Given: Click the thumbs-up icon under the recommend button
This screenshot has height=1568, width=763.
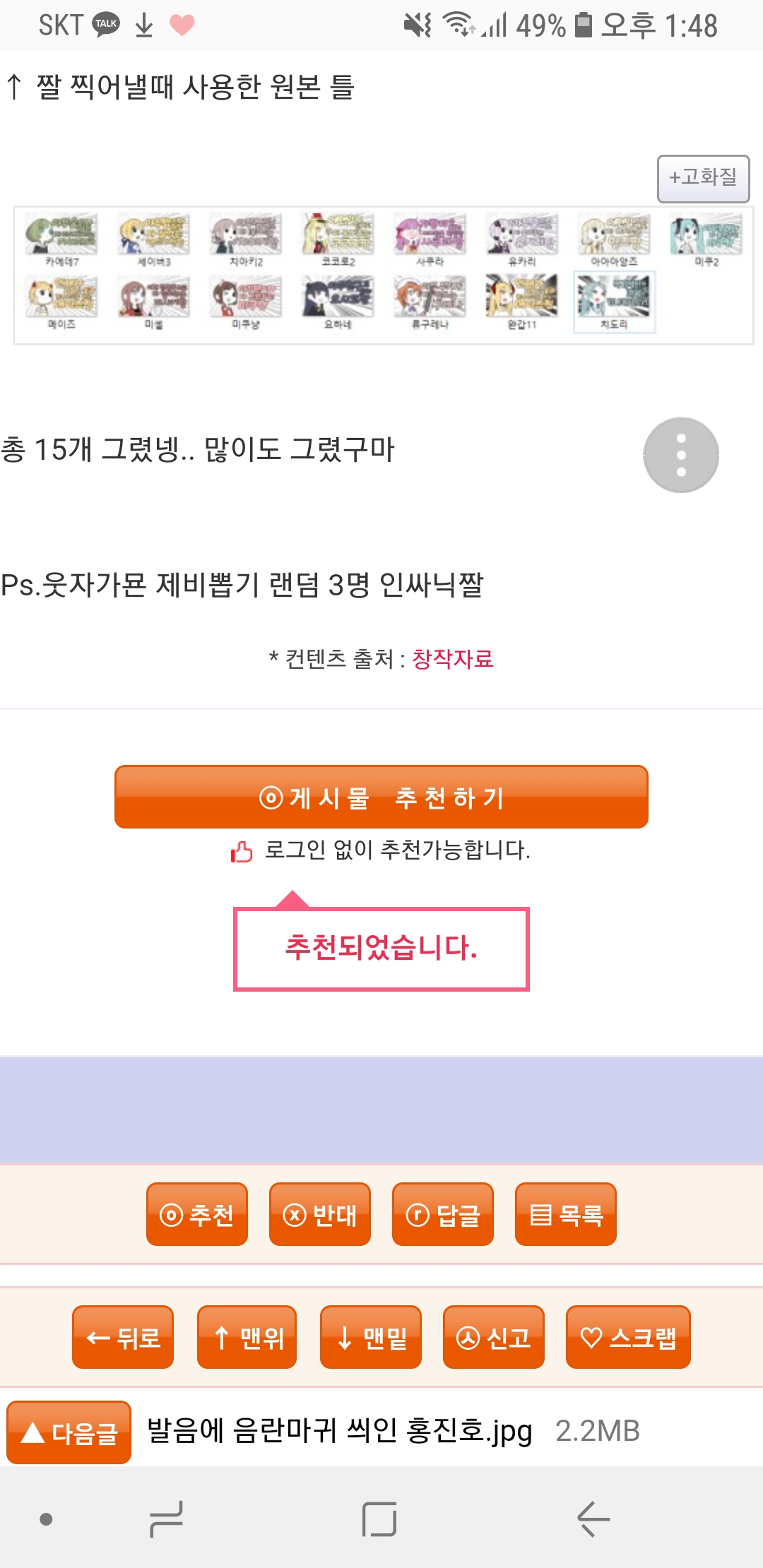Looking at the screenshot, I should click(x=242, y=851).
